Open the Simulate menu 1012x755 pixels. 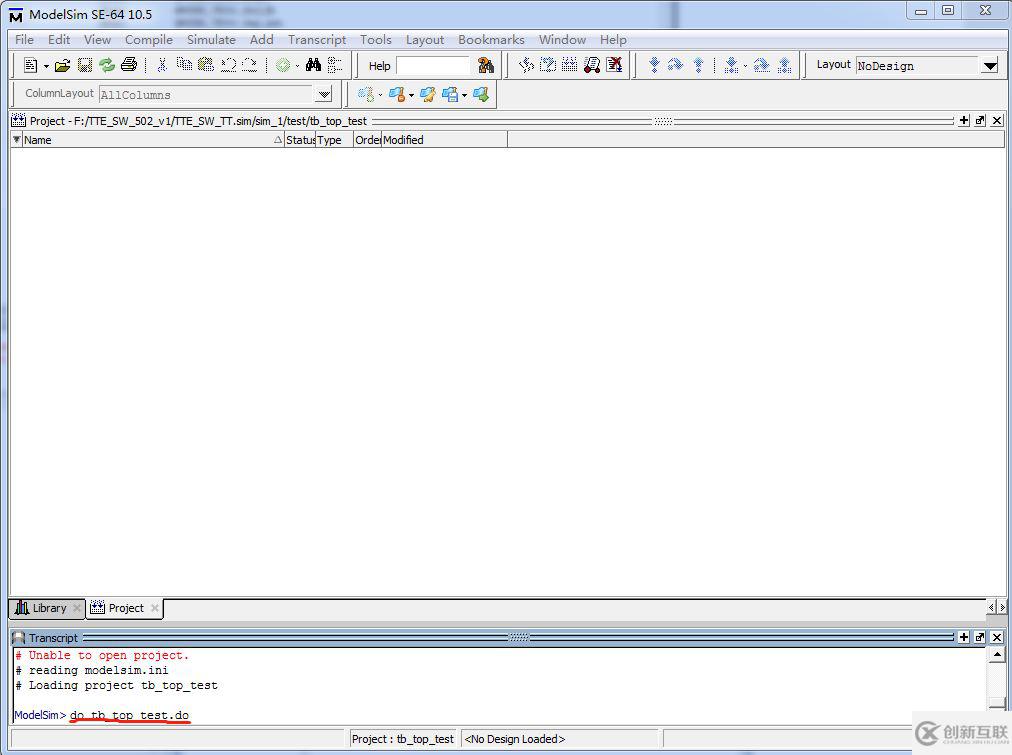click(x=211, y=39)
